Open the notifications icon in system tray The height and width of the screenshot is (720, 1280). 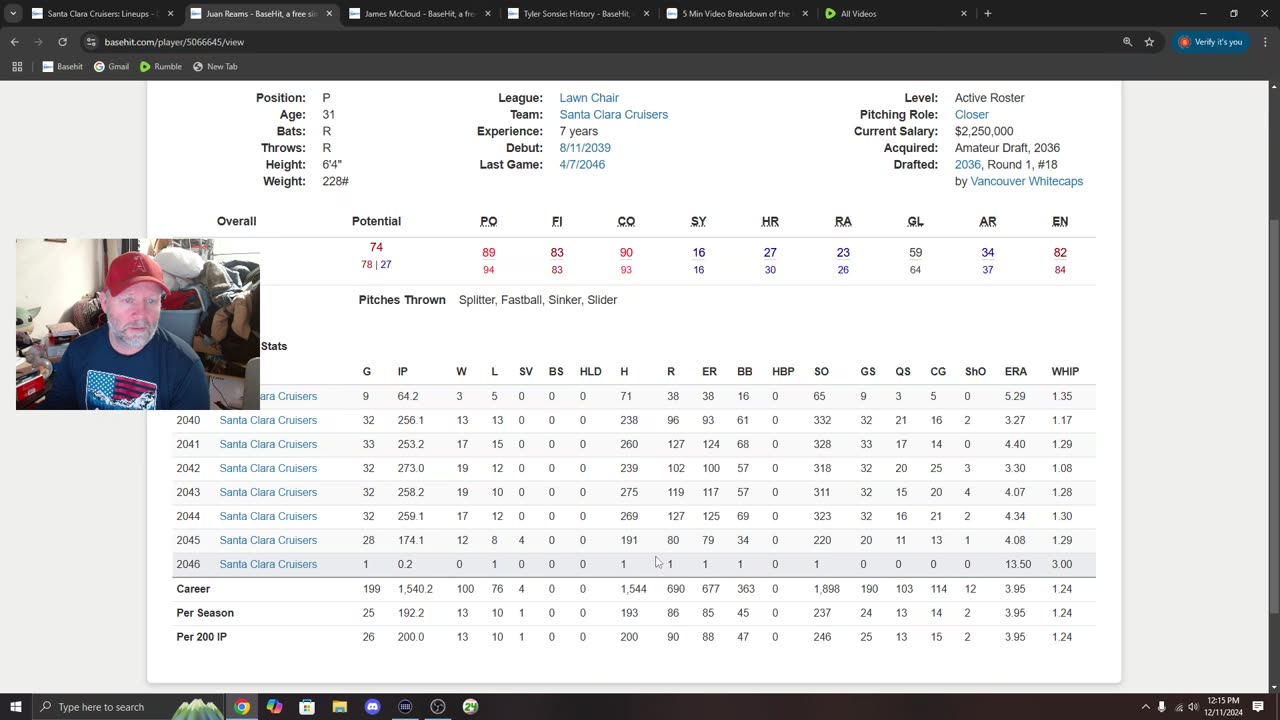tap(1258, 707)
